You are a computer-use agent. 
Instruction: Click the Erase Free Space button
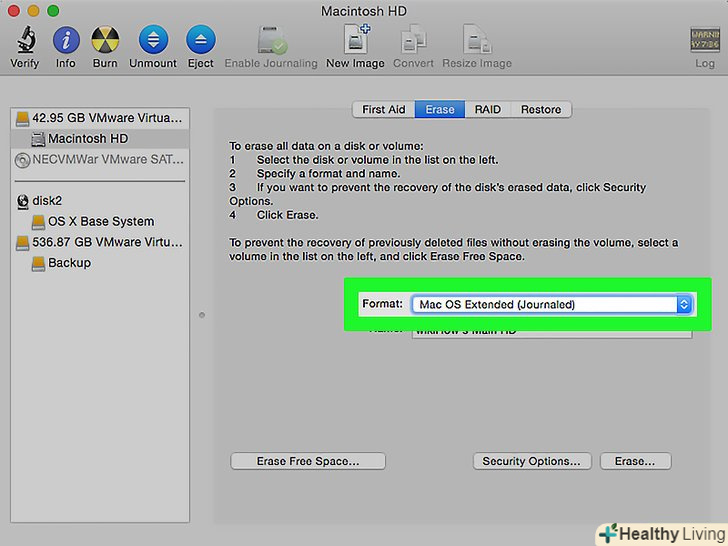tap(308, 461)
